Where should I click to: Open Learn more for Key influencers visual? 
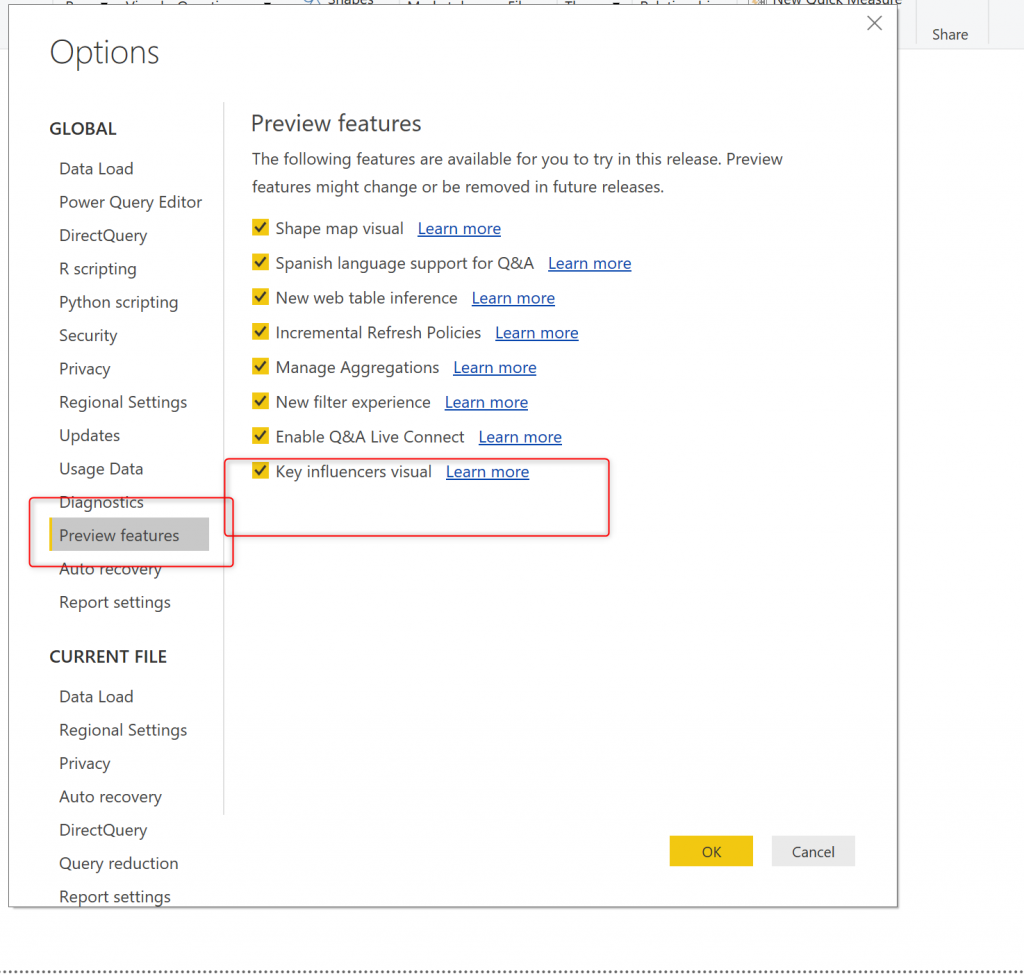pyautogui.click(x=487, y=472)
